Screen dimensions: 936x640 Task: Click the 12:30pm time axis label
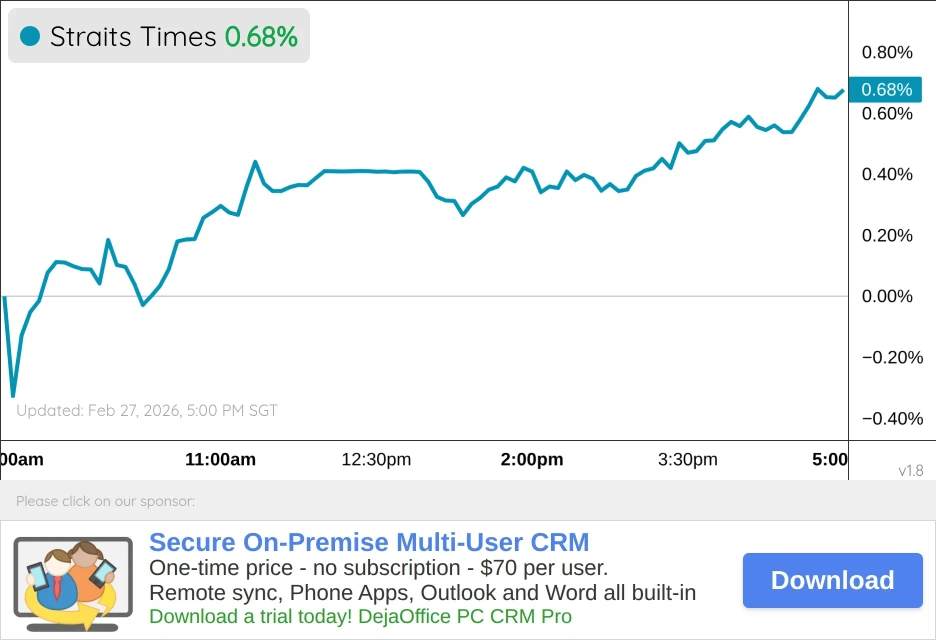coord(376,460)
